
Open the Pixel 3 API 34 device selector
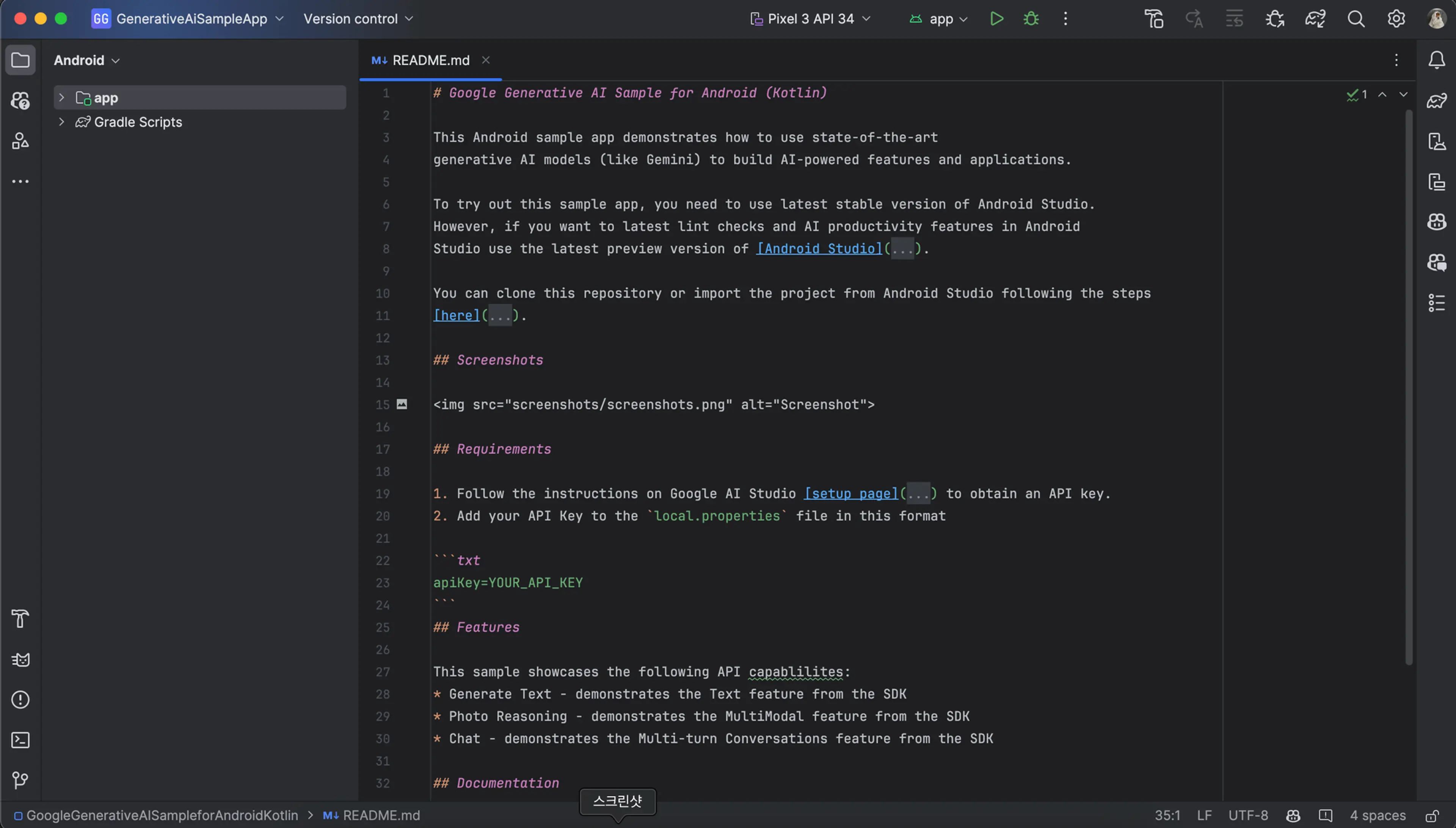810,19
